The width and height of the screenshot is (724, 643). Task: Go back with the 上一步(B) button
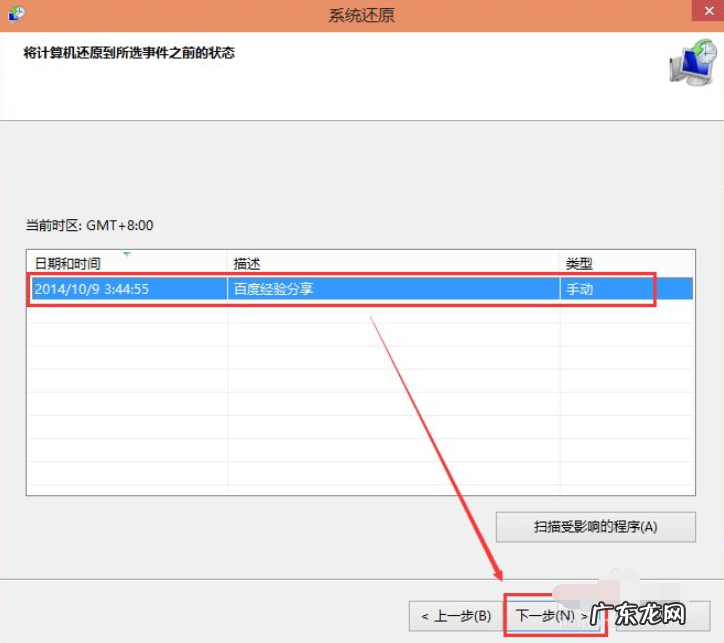click(455, 615)
